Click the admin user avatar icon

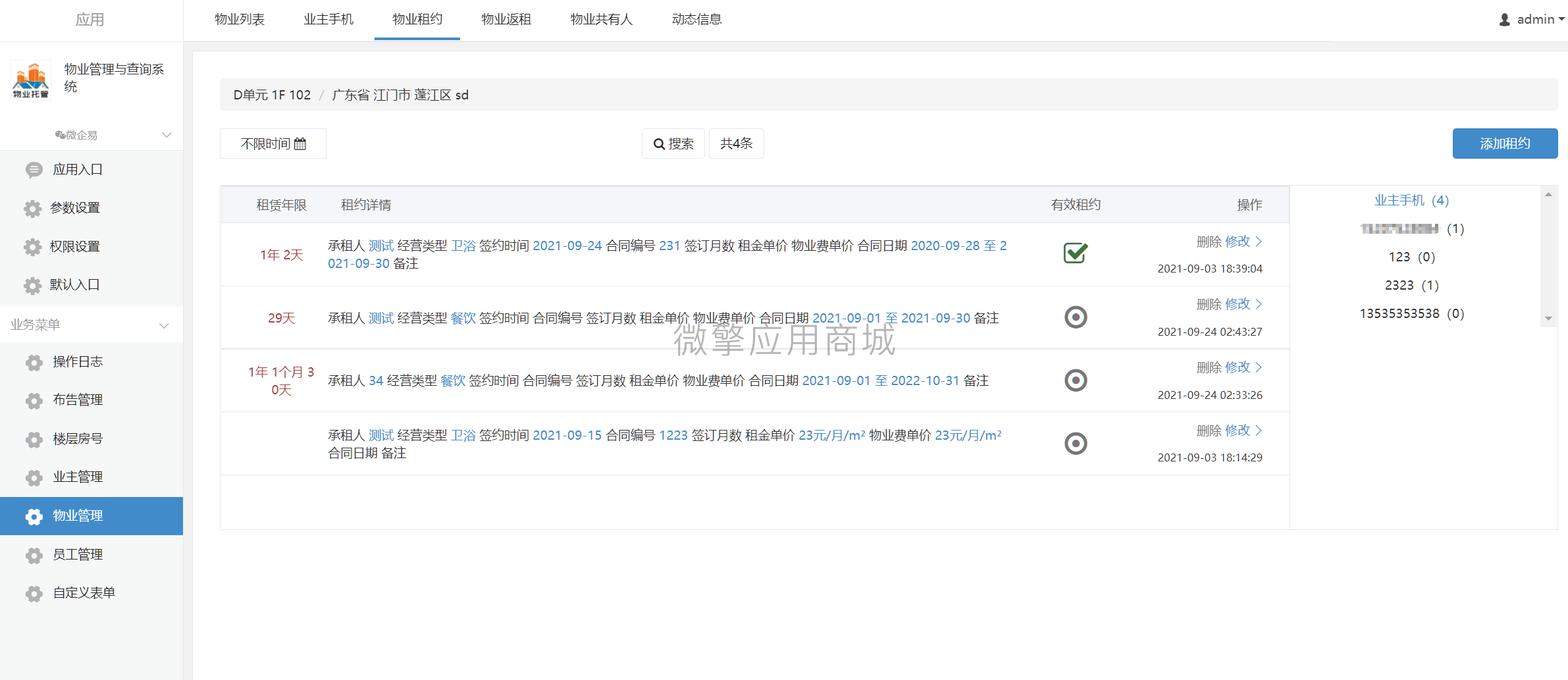click(1505, 20)
